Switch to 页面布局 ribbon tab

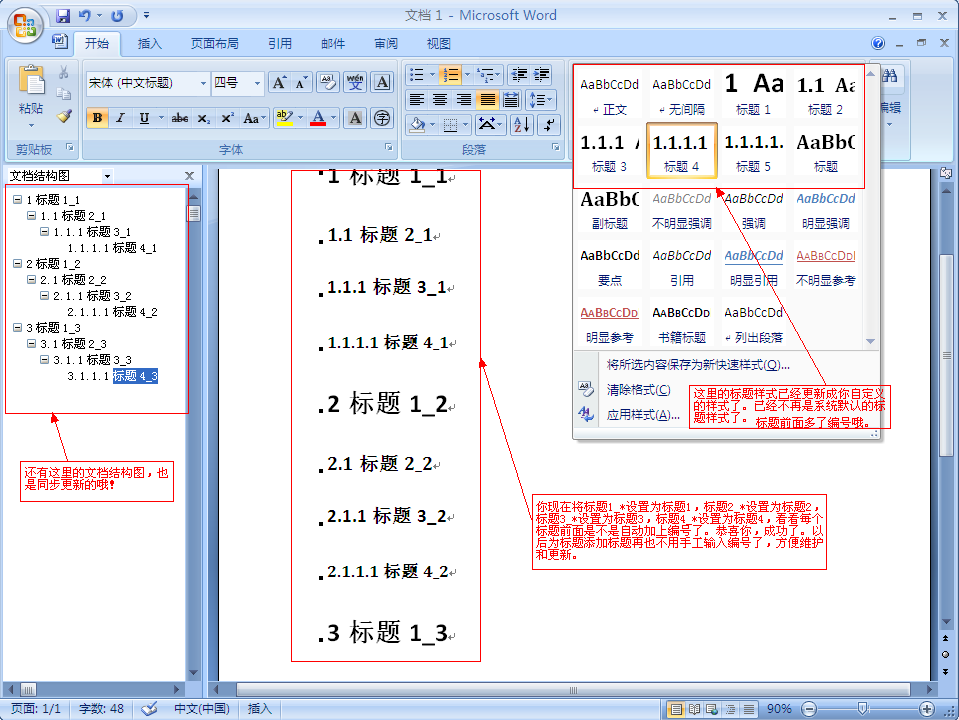pos(215,43)
